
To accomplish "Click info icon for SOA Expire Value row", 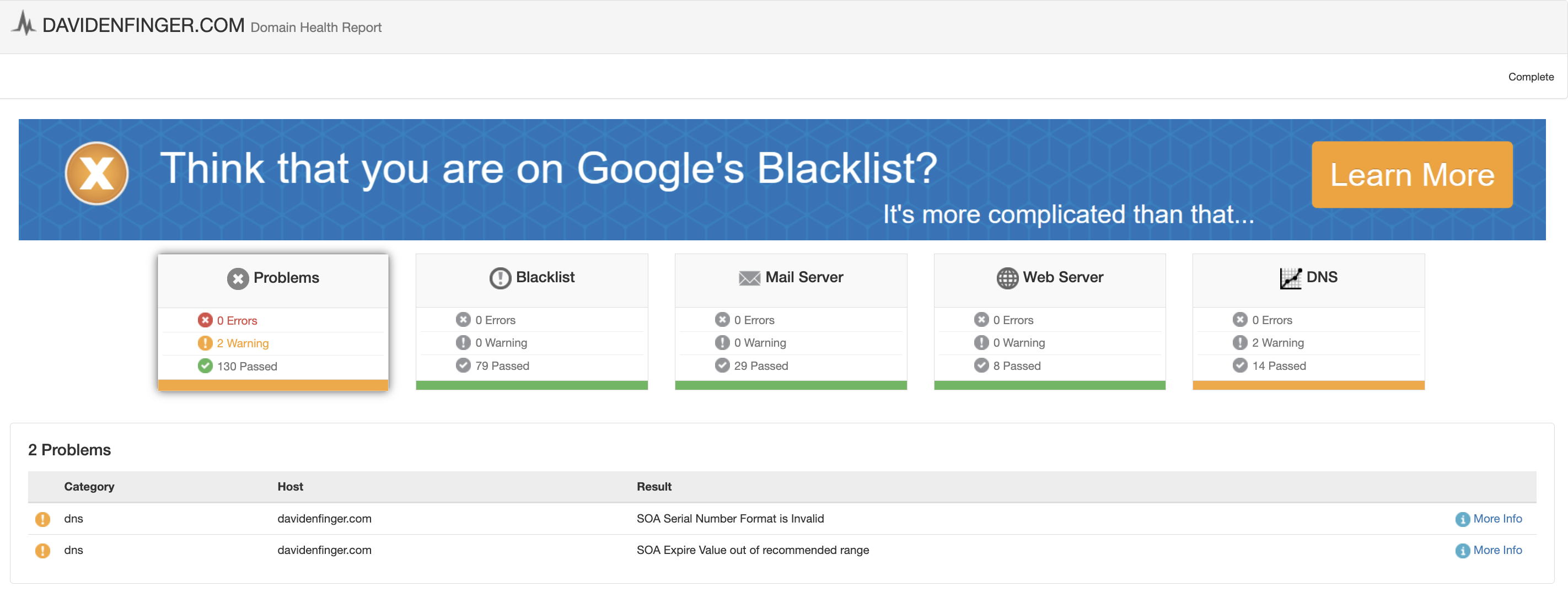I will (x=1462, y=551).
